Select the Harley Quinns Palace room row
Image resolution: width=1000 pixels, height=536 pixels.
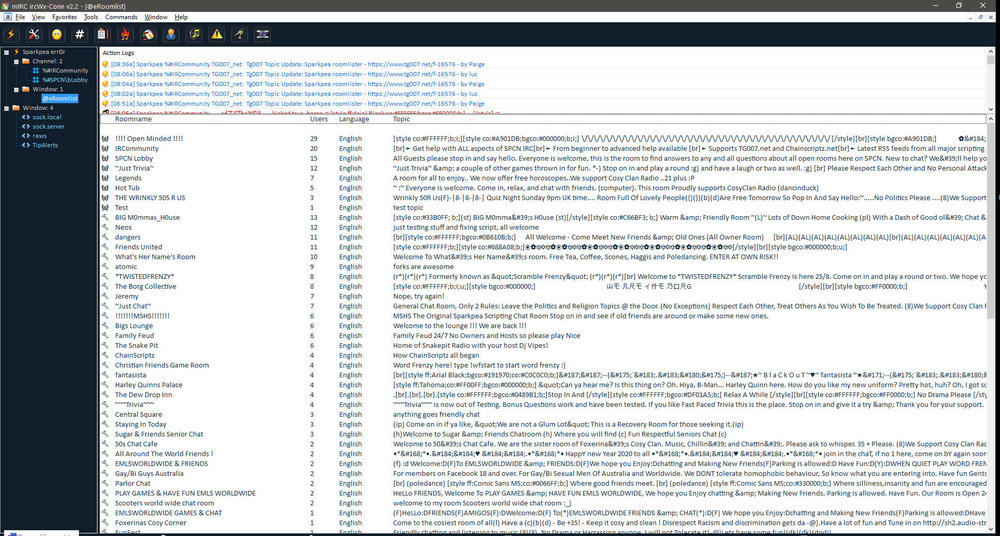pos(543,385)
